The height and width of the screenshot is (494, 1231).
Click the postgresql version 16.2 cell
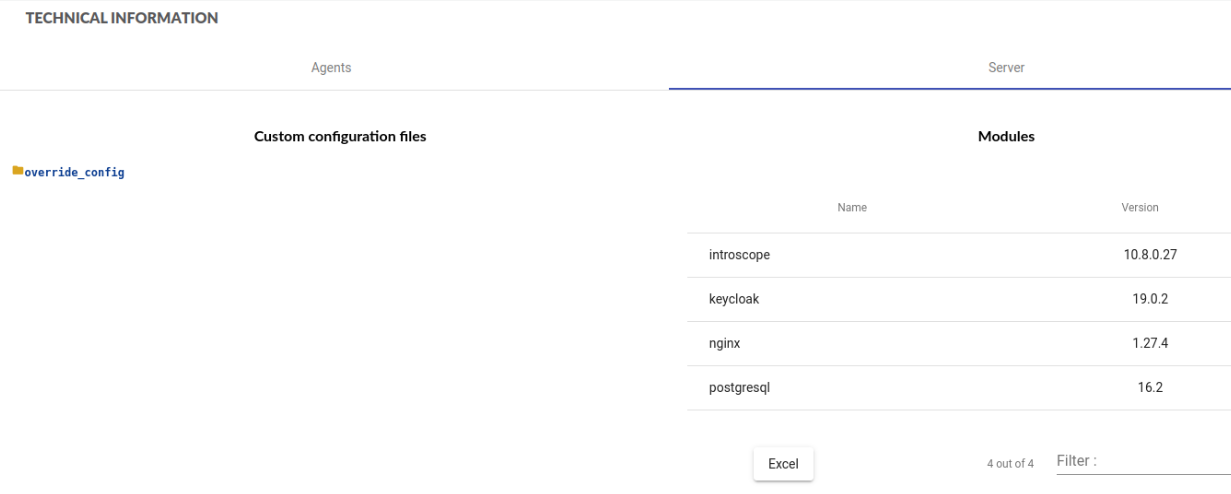click(x=1150, y=388)
